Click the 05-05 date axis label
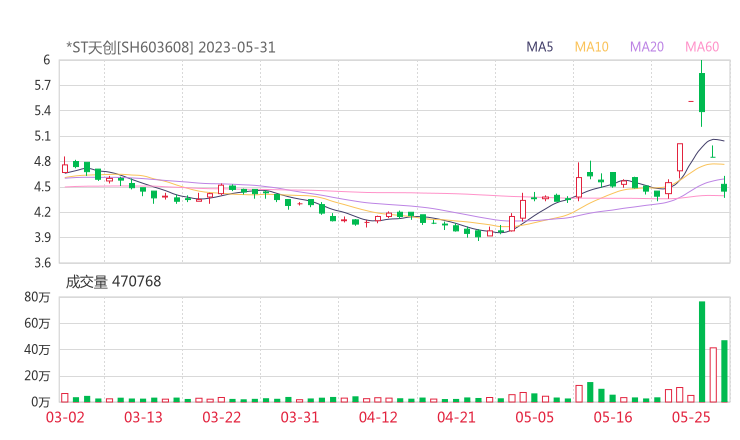 tap(534, 417)
